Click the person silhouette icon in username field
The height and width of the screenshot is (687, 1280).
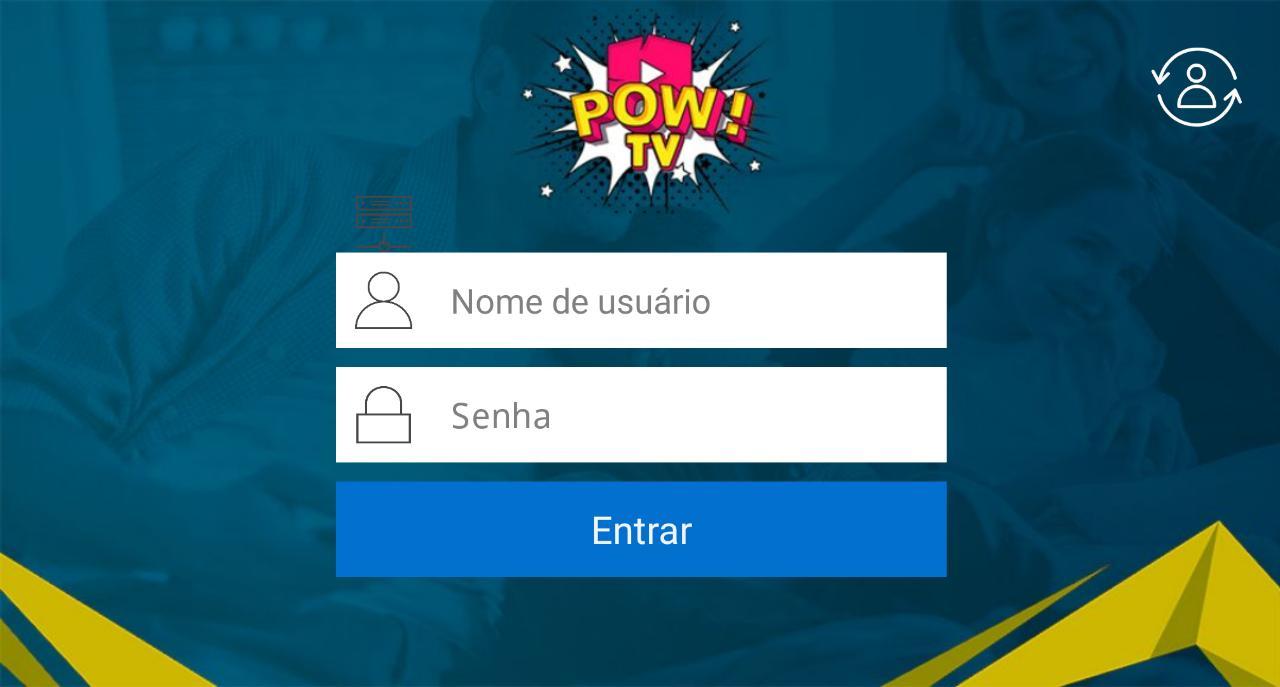(383, 301)
